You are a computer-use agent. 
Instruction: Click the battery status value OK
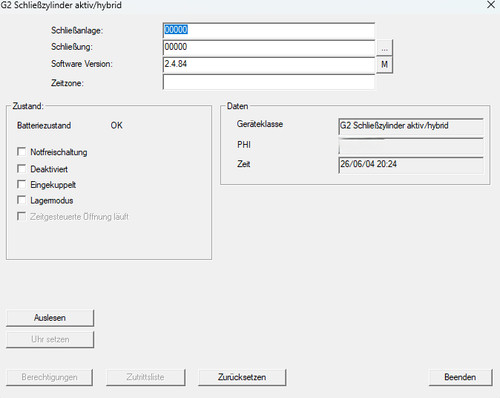click(x=116, y=126)
